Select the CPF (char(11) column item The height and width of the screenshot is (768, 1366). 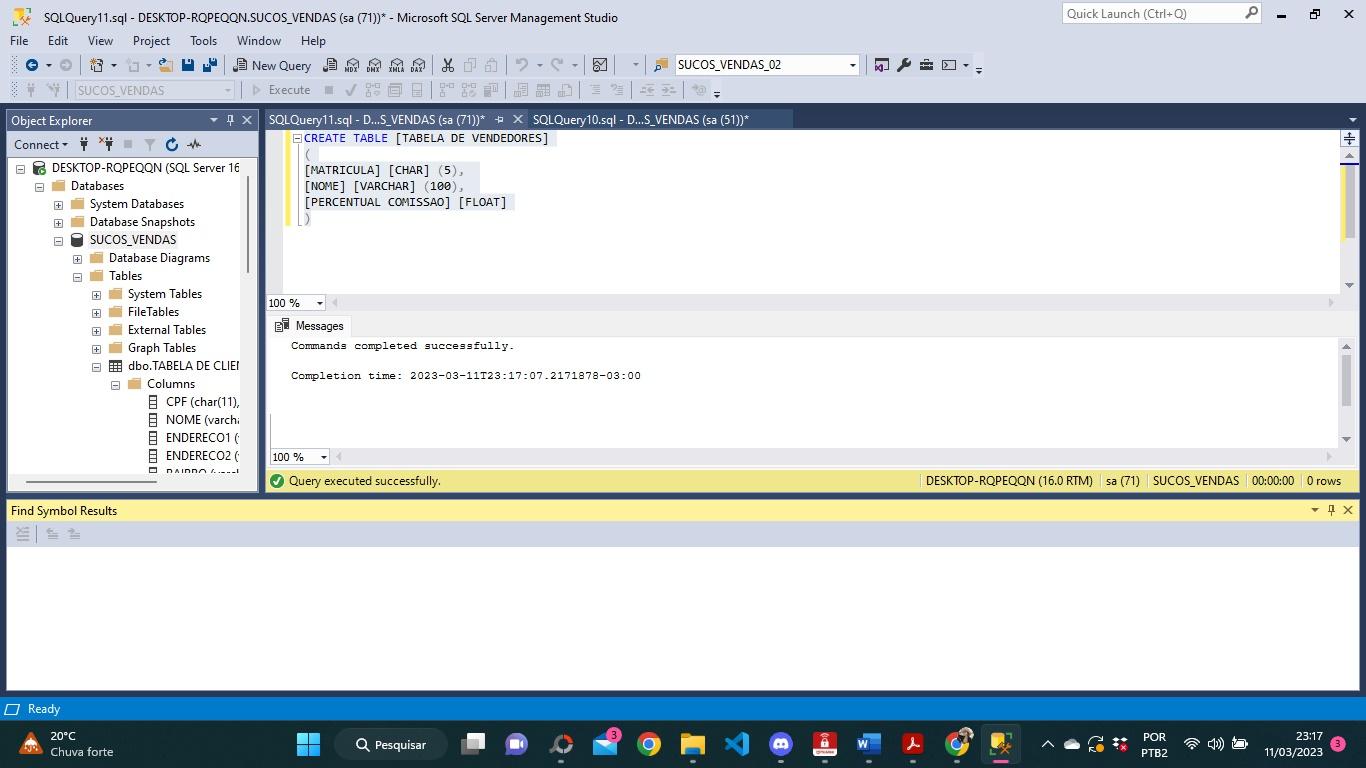202,402
